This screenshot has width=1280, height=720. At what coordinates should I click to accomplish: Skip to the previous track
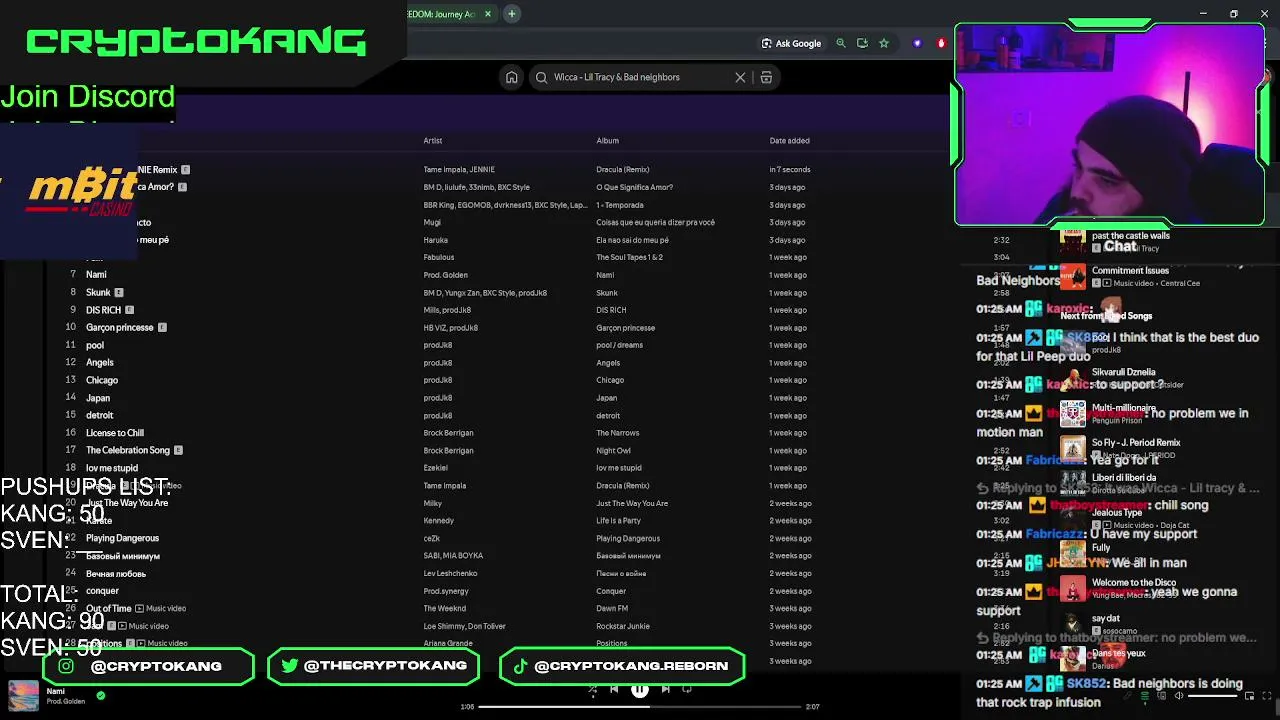pos(614,689)
